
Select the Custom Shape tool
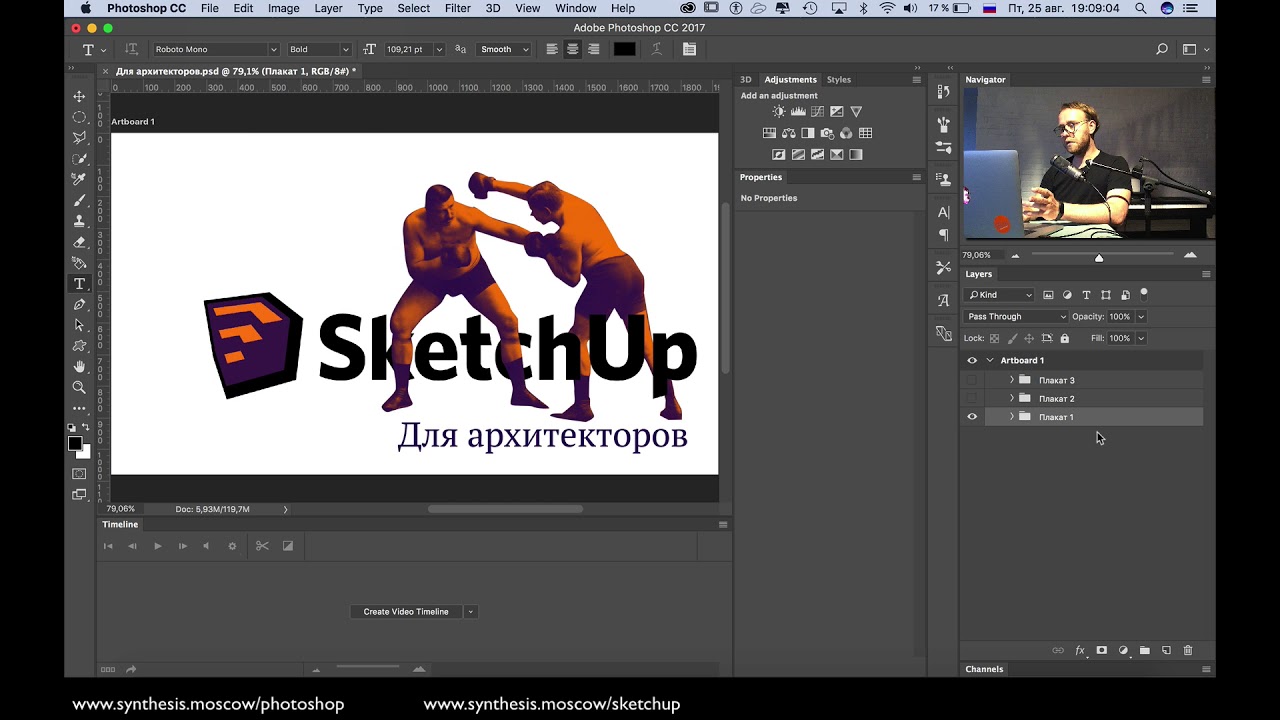tap(79, 346)
